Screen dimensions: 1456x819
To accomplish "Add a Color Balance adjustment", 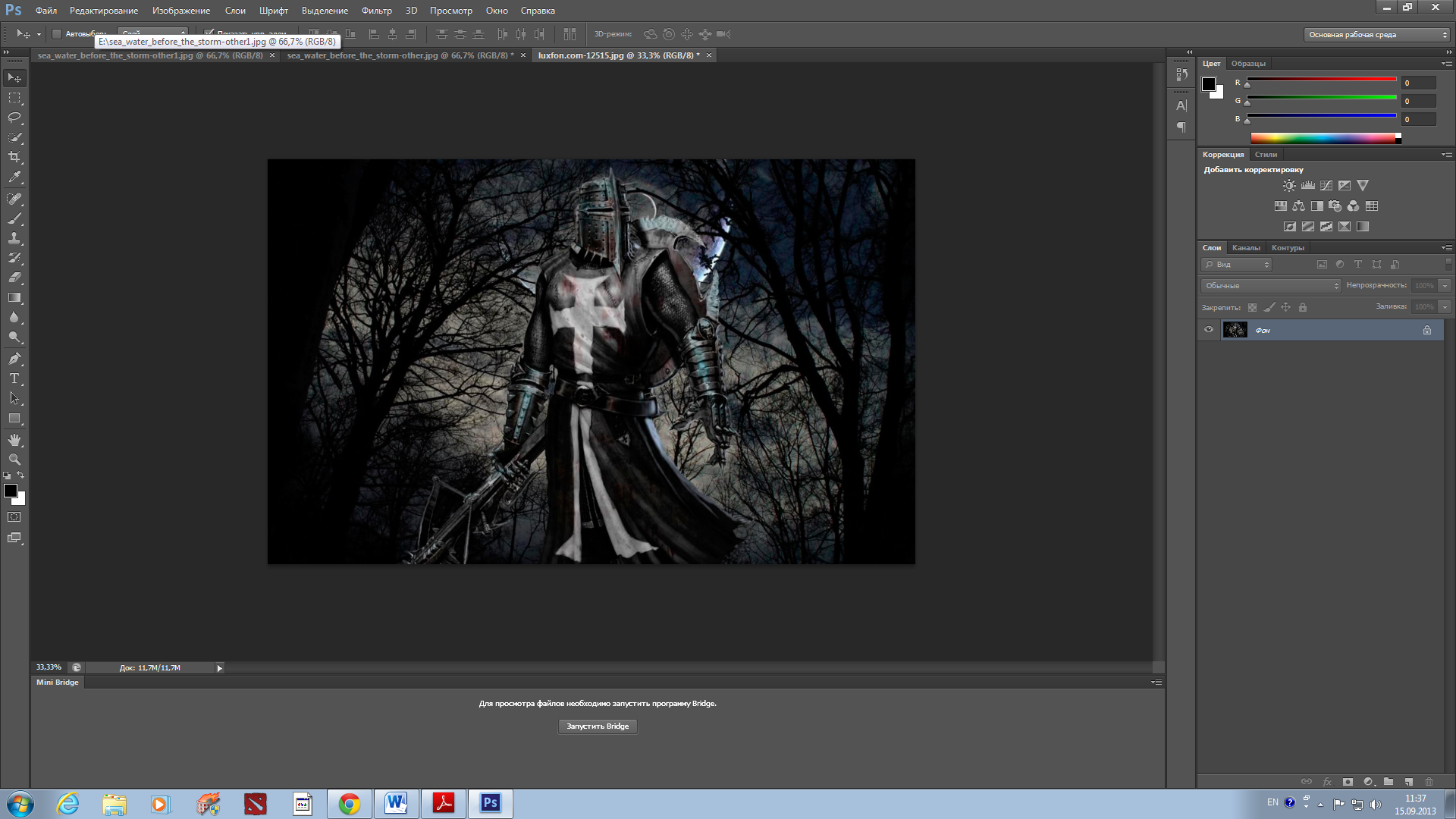I will pyautogui.click(x=1299, y=206).
